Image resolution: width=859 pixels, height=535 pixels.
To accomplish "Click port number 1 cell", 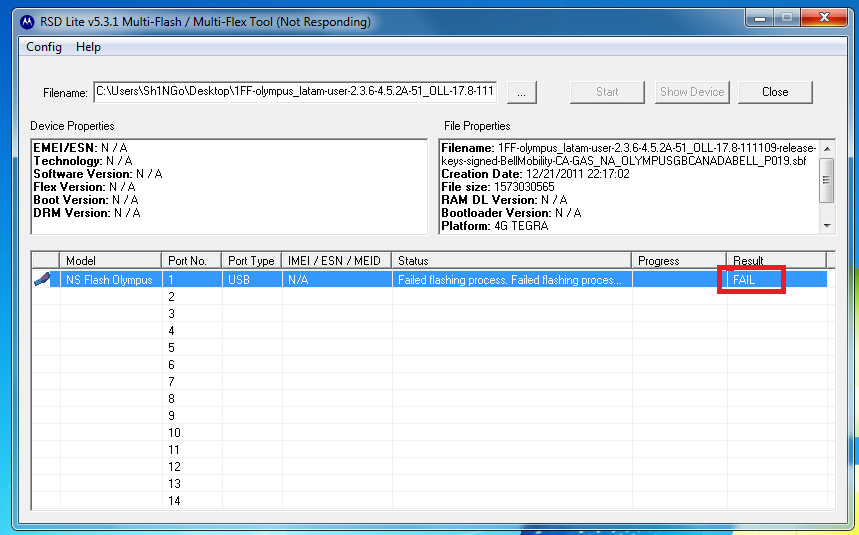I will click(x=192, y=280).
